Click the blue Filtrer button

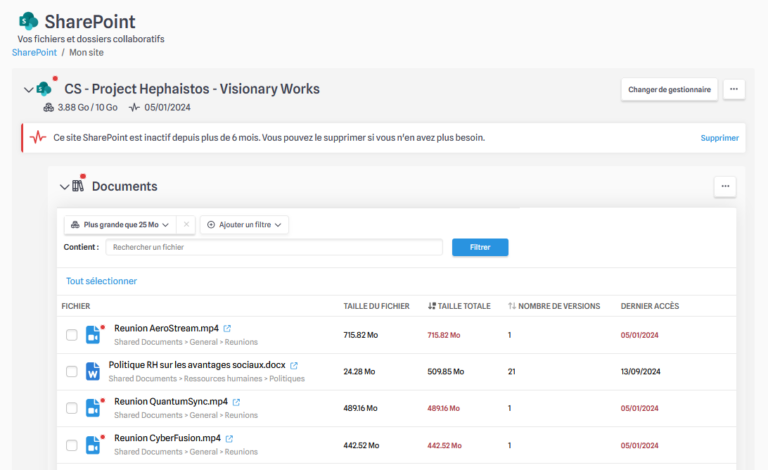coord(480,247)
